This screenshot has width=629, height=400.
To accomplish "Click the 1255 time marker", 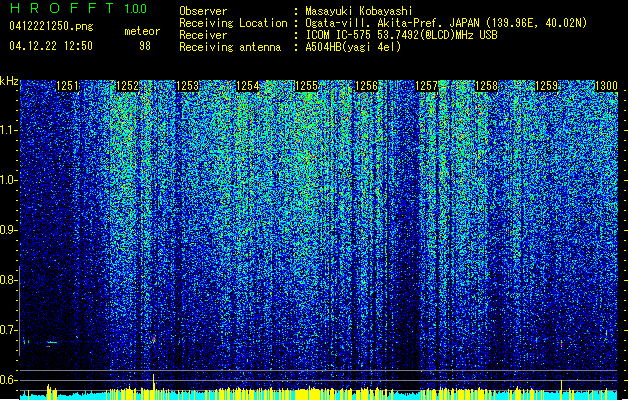I will pos(307,86).
